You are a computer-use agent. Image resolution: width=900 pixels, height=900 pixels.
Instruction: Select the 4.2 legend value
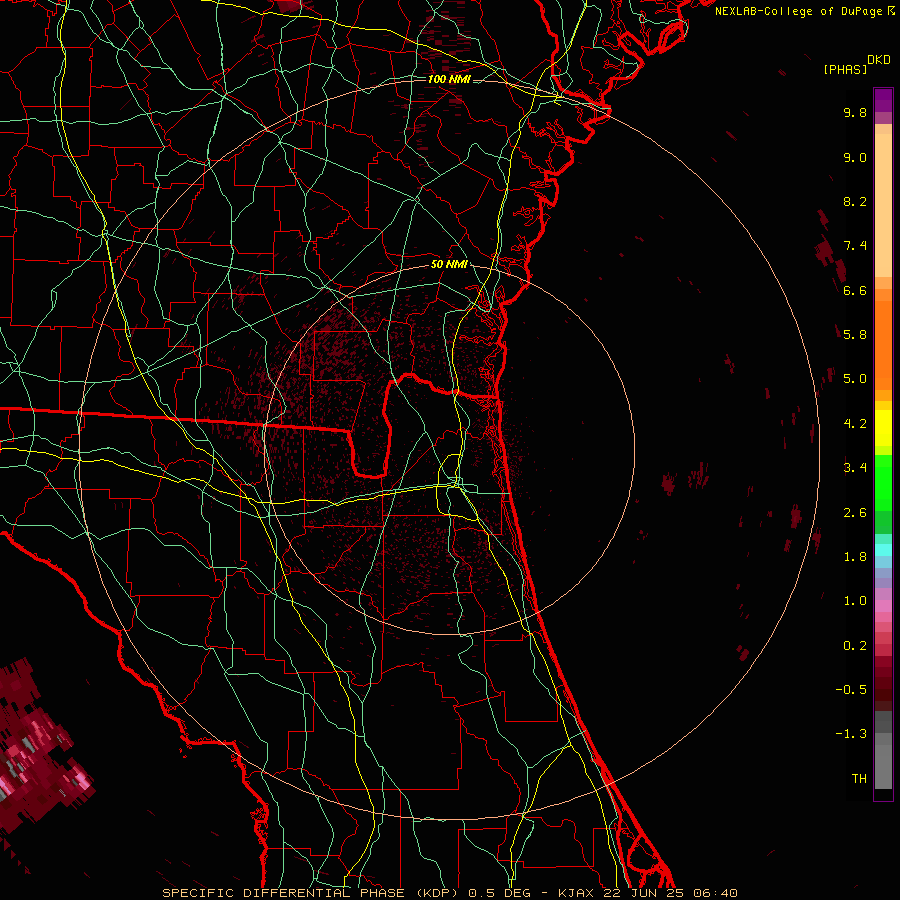(x=855, y=423)
